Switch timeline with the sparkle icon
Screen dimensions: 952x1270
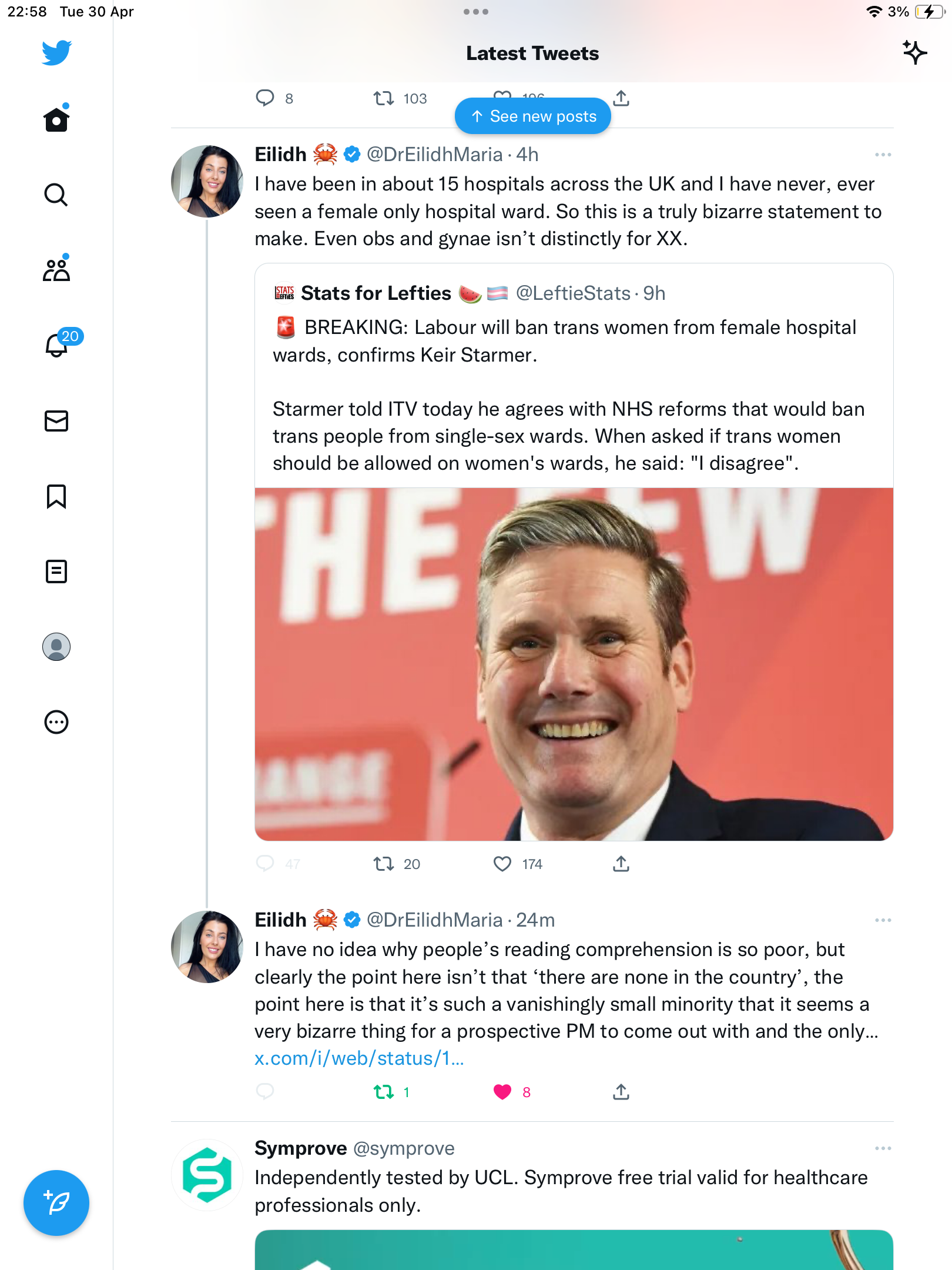pos(915,53)
